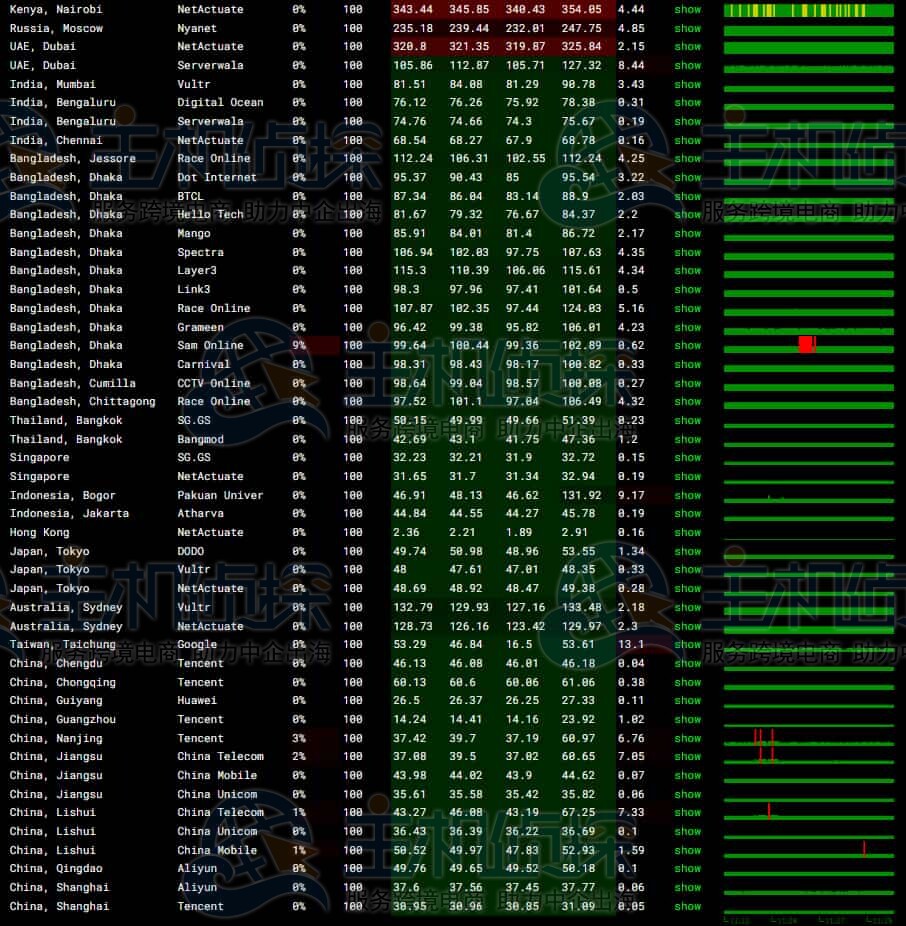
Task: Open show for Taiwan, Taichung Google
Action: coord(687,644)
